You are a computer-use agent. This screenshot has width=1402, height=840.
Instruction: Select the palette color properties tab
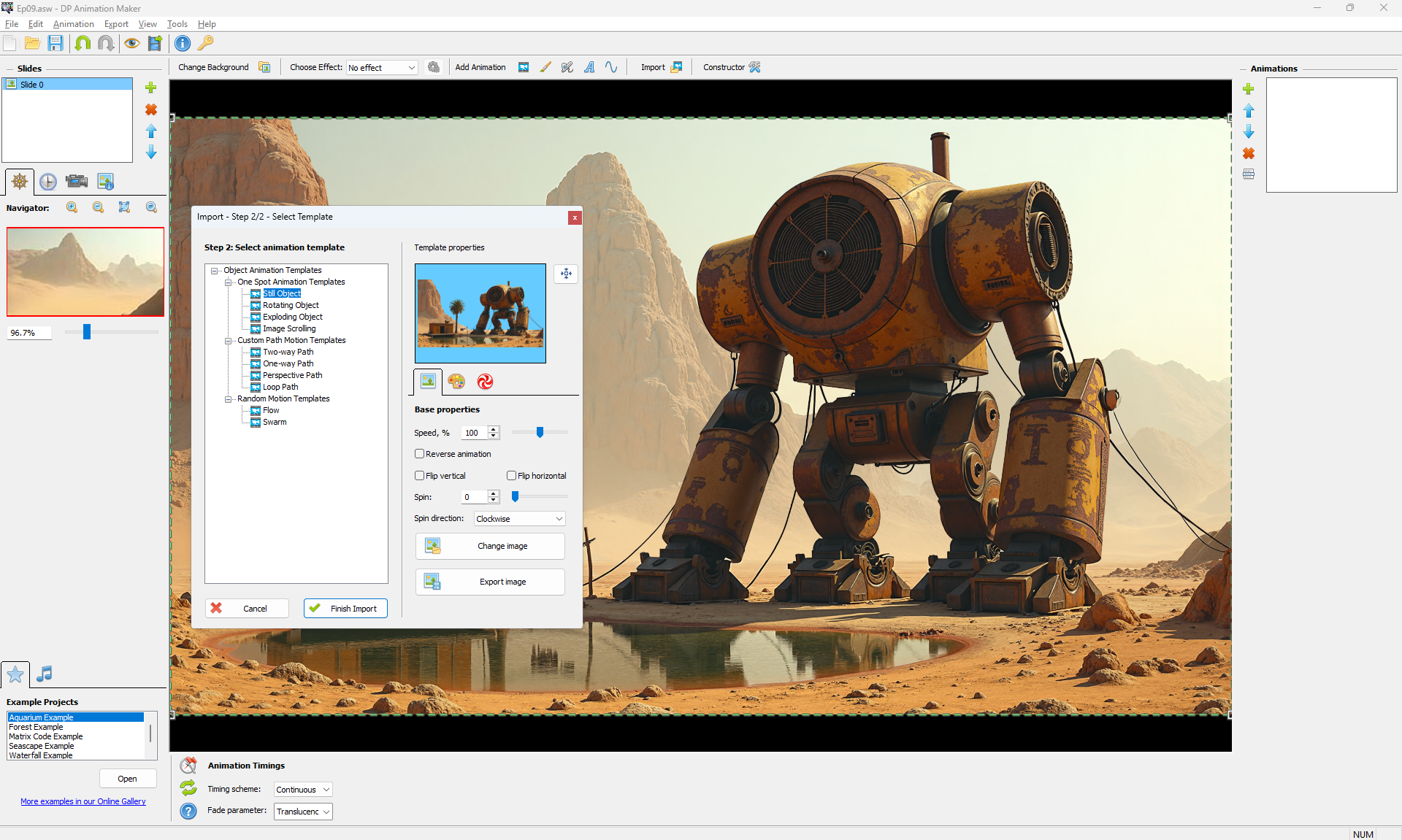tap(456, 382)
